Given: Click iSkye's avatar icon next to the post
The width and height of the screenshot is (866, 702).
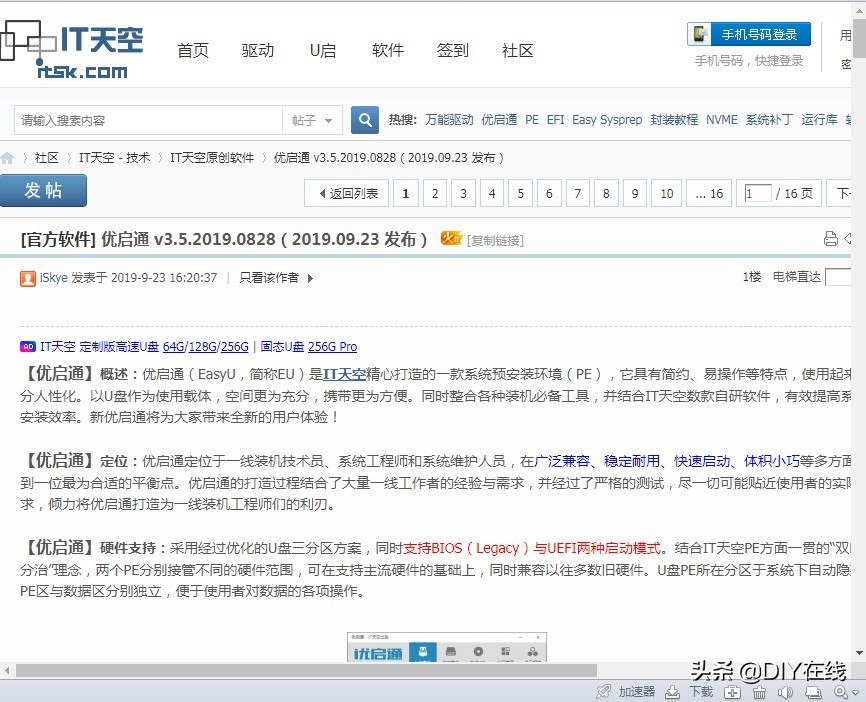Looking at the screenshot, I should coord(28,278).
